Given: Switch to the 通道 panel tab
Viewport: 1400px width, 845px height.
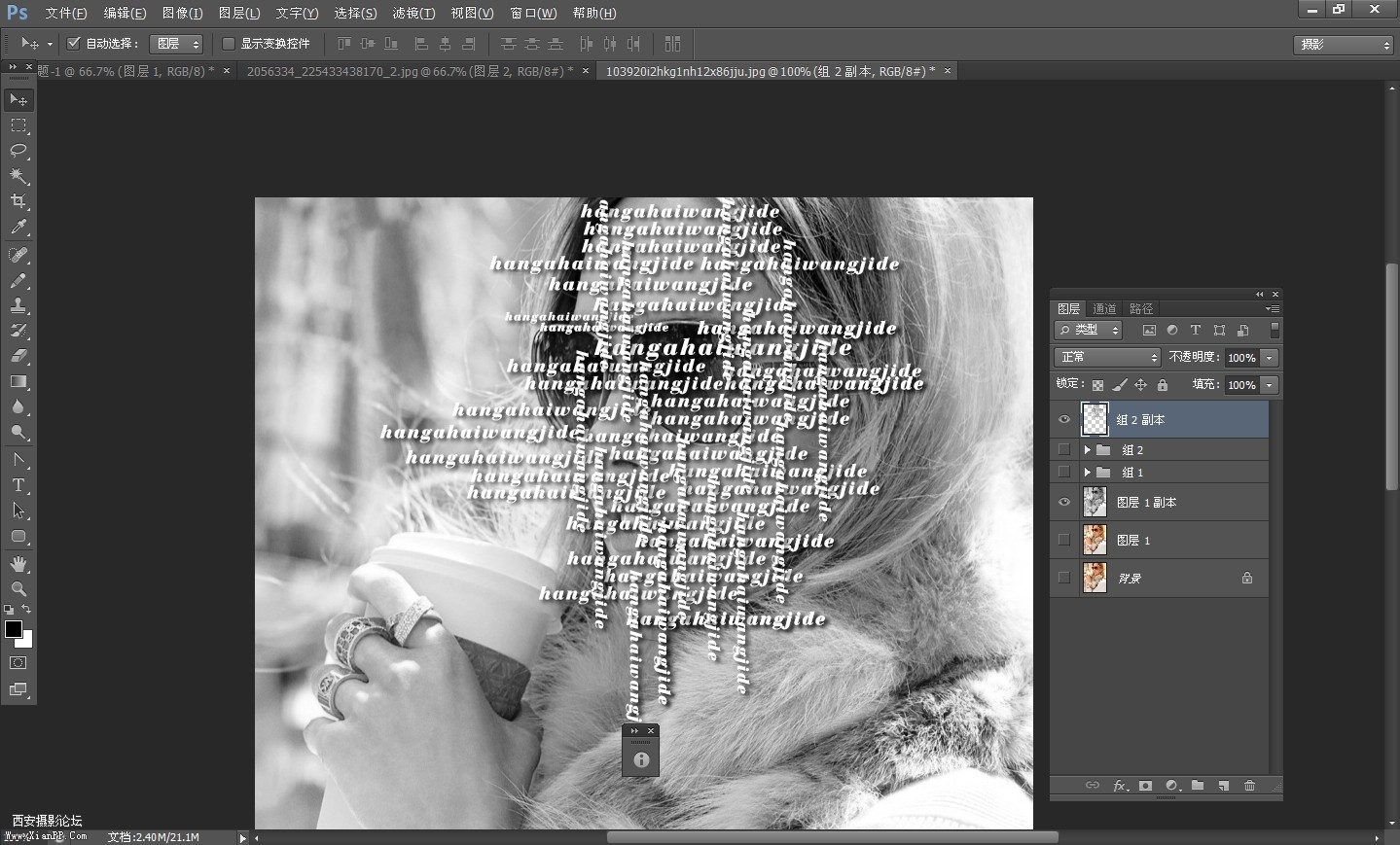Looking at the screenshot, I should [1104, 308].
